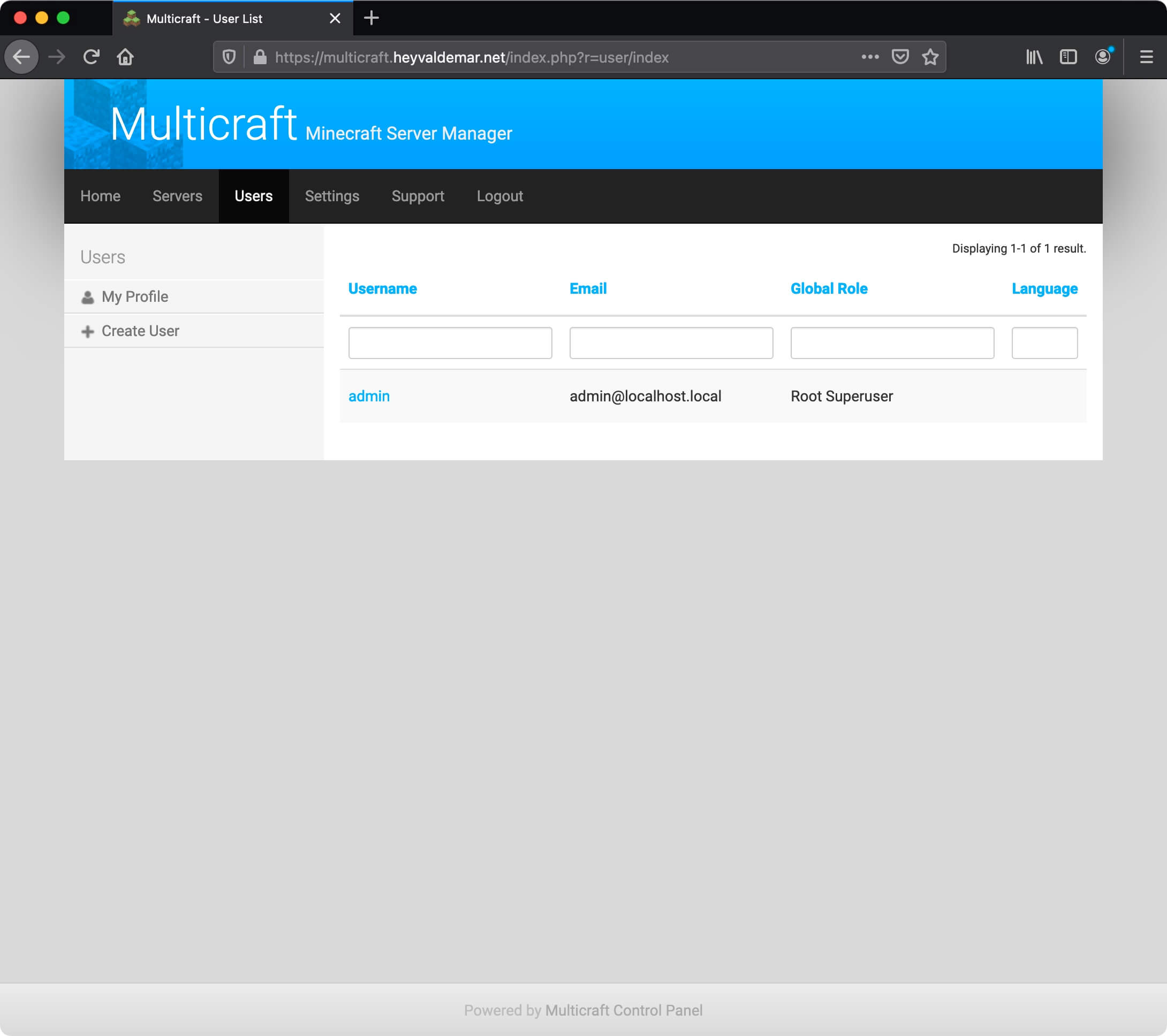Click the Multicraft Control Panel footer link
This screenshot has height=1036, width=1167.
click(624, 1010)
